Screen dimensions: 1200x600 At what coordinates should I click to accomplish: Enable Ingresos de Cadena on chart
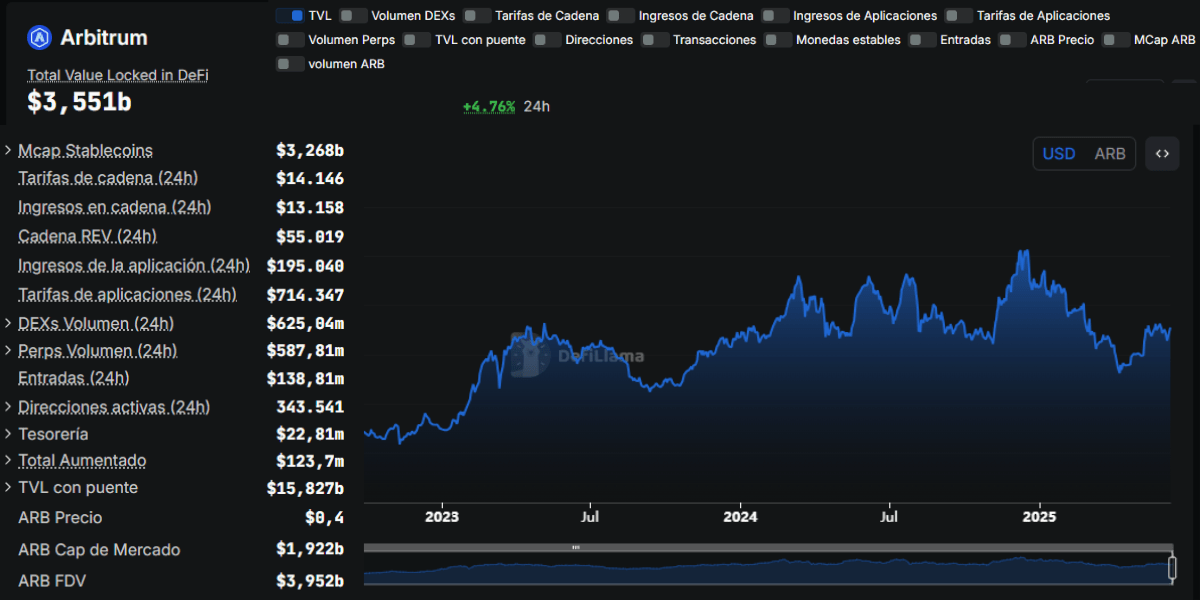[x=621, y=16]
